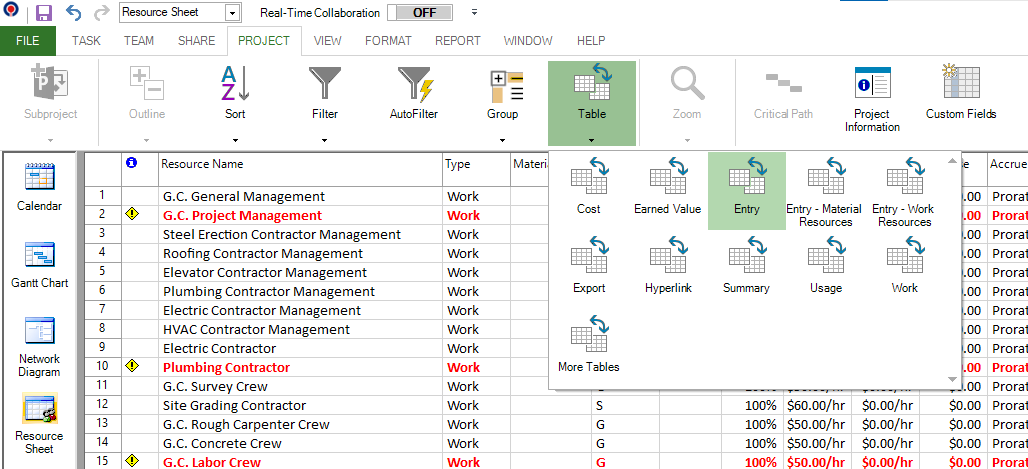Switch to Calendar view in sidebar
This screenshot has height=469, width=1028.
click(x=39, y=187)
